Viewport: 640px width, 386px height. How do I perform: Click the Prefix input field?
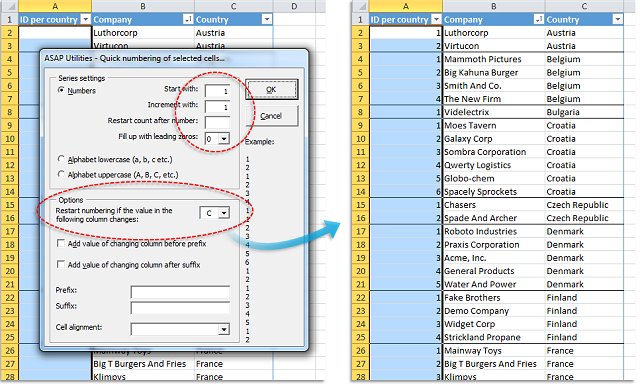(x=180, y=292)
